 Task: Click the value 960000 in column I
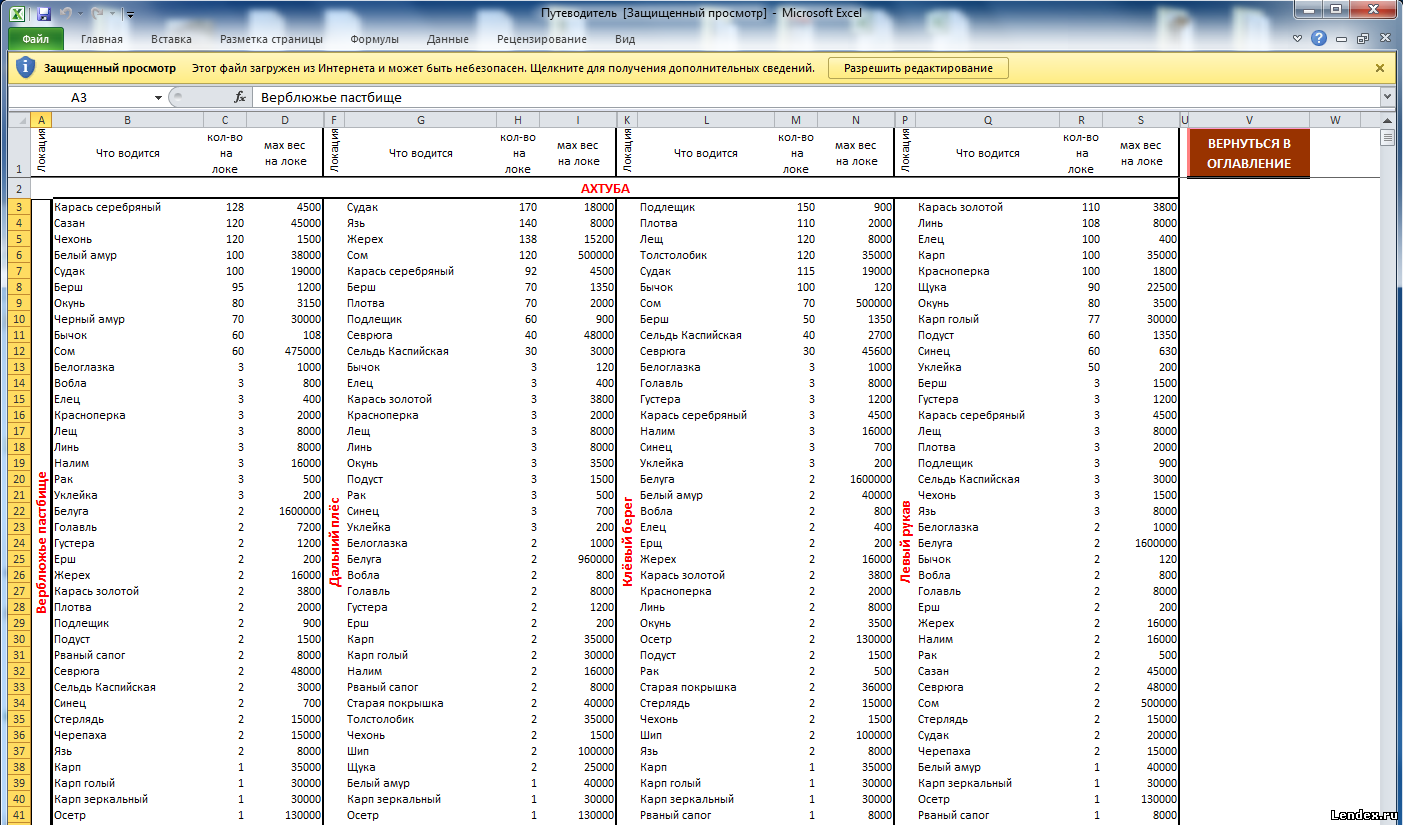[577, 559]
